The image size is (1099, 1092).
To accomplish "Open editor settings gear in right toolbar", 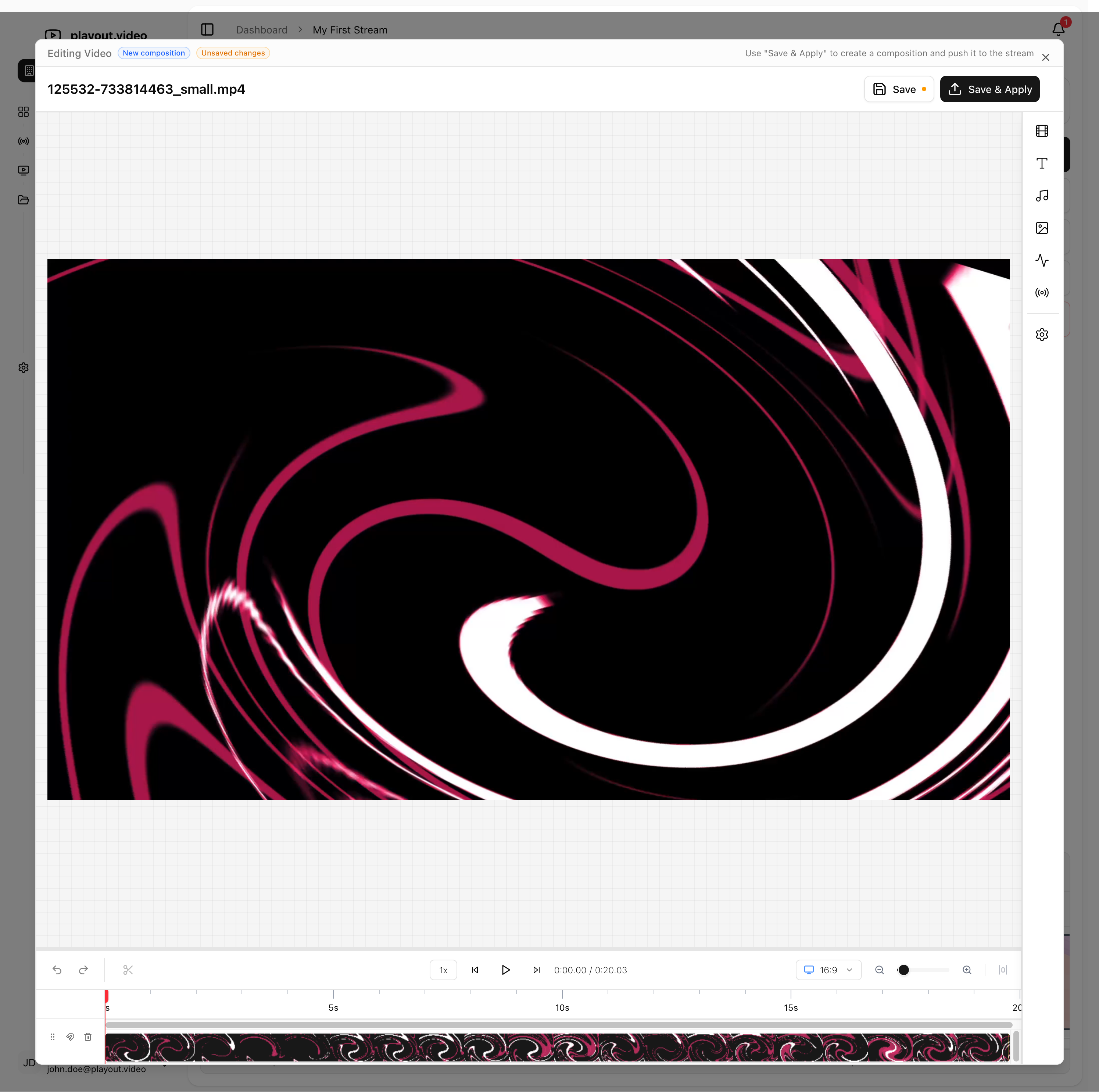I will click(x=1042, y=335).
